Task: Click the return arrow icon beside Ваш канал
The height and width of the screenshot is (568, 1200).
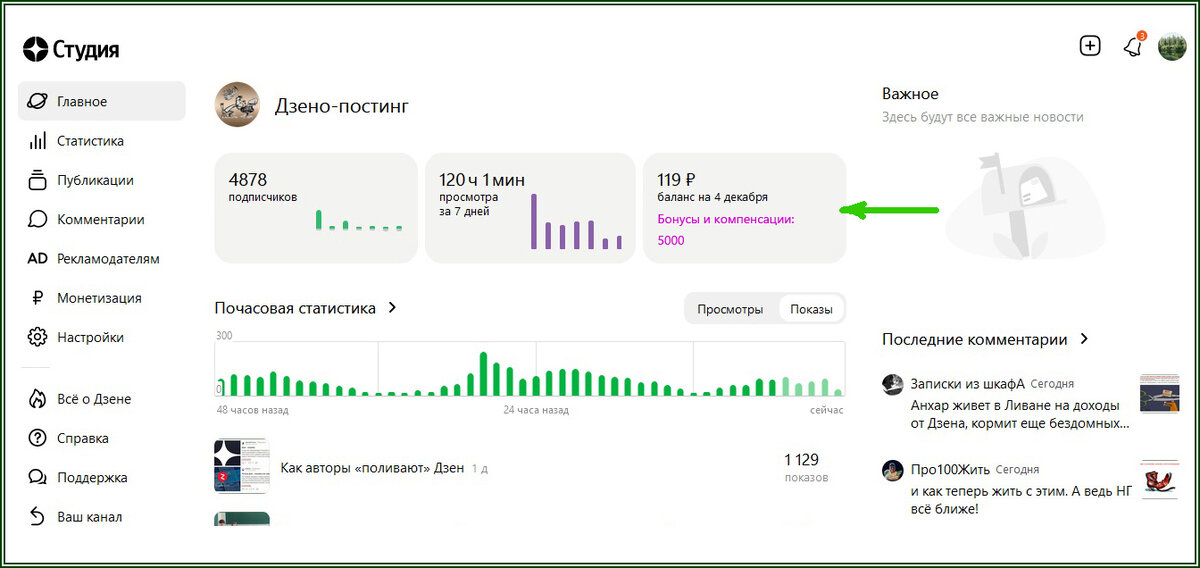Action: (38, 517)
